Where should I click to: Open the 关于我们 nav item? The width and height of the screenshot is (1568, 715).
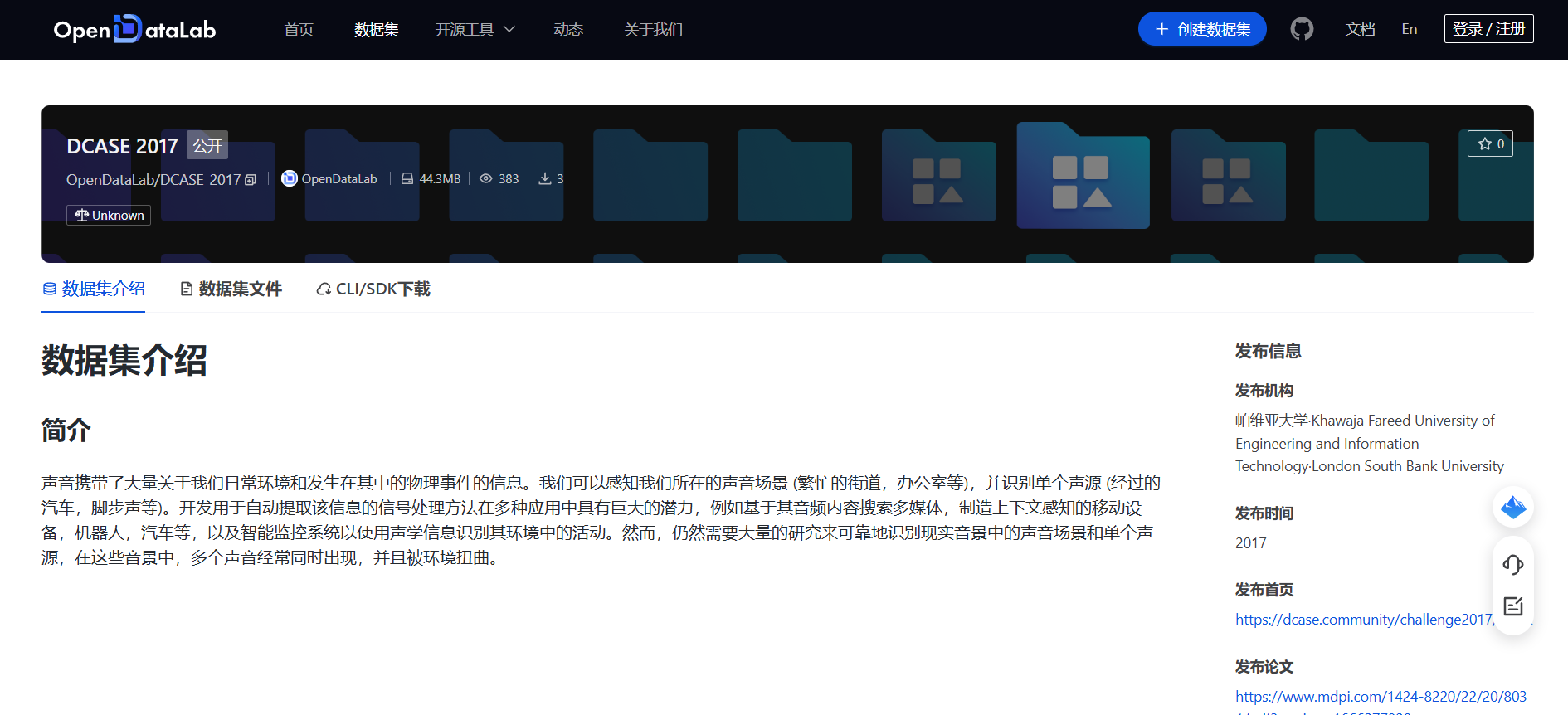coord(653,30)
